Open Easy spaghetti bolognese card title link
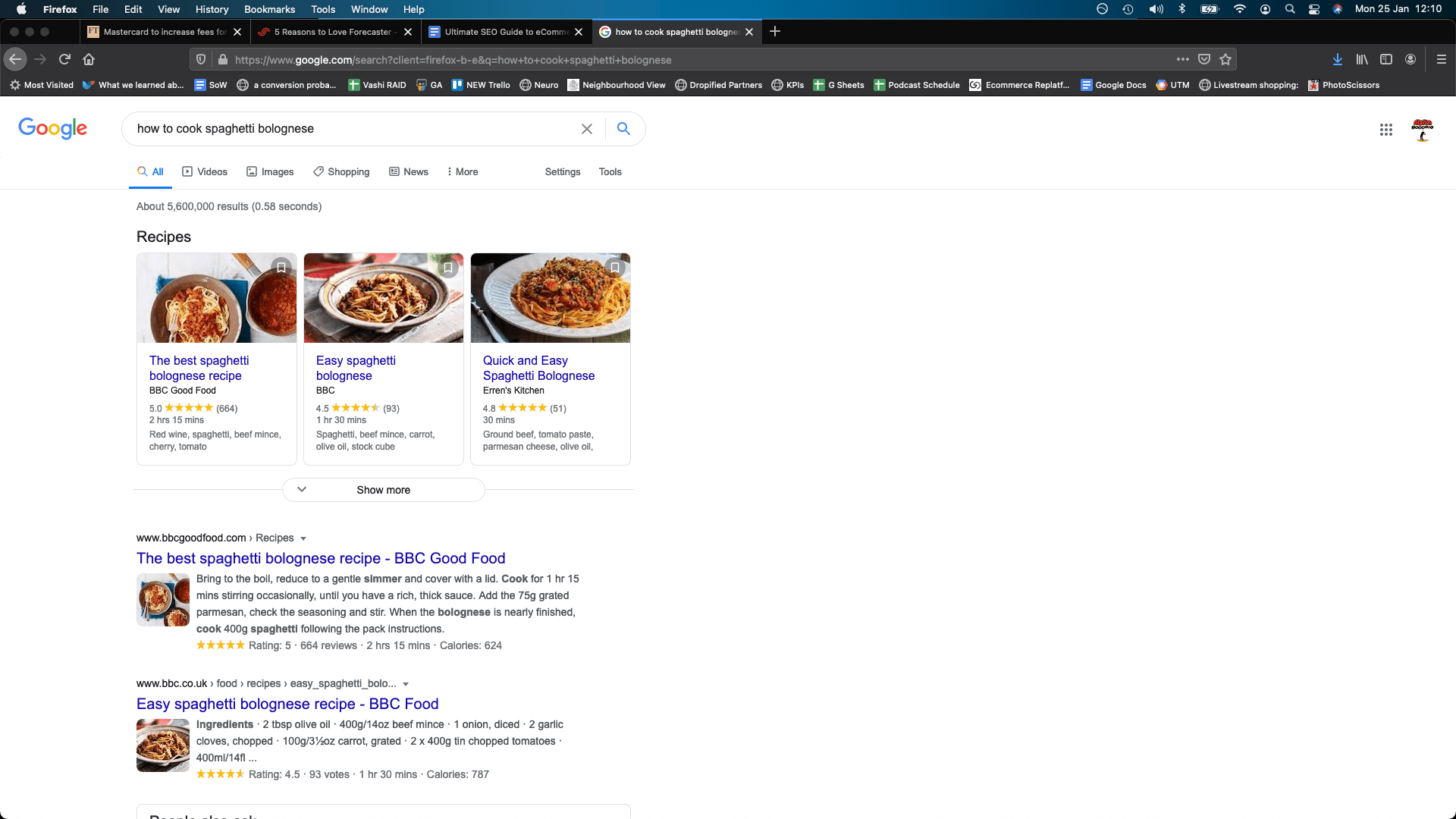 tap(356, 368)
